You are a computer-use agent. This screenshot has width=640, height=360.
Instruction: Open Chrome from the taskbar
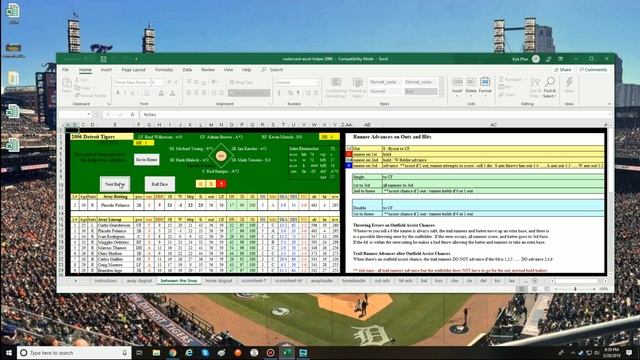click(173, 353)
